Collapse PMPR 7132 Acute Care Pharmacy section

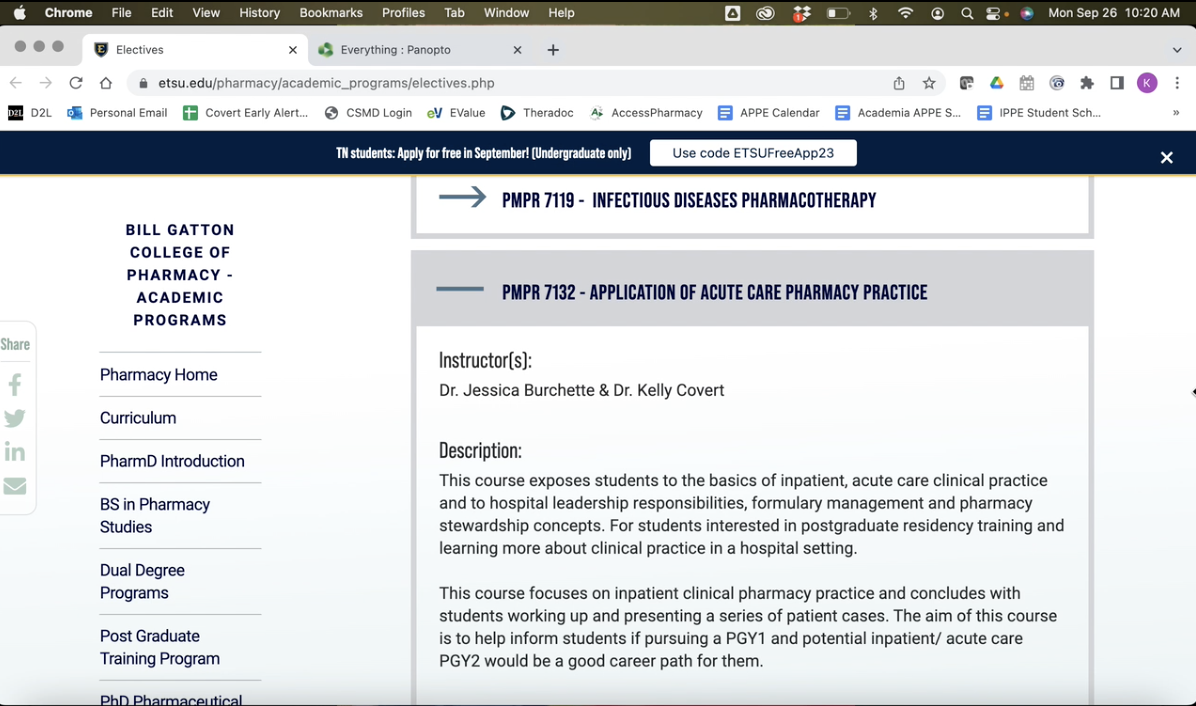pos(714,292)
